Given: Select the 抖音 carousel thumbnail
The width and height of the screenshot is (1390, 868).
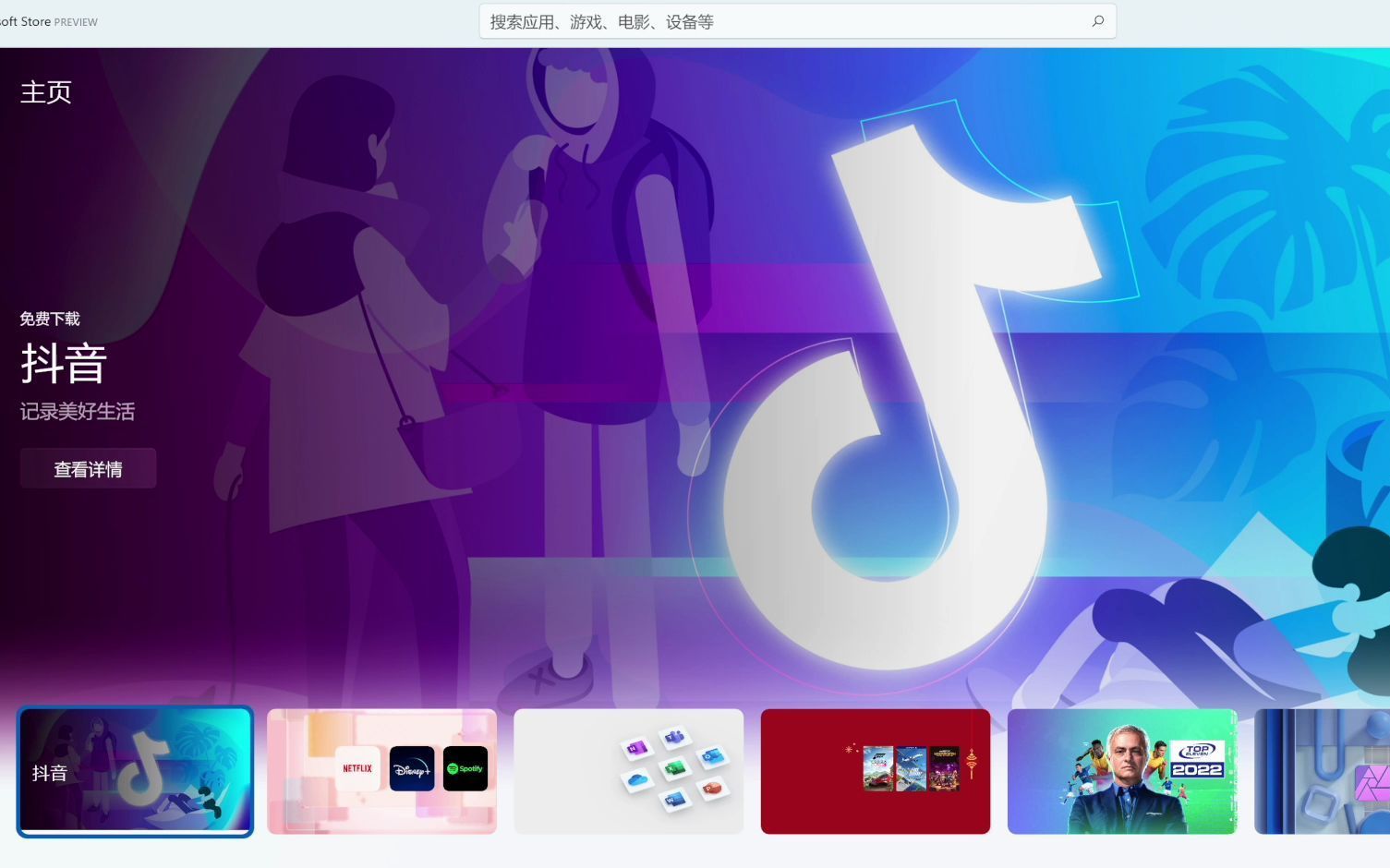Looking at the screenshot, I should click(135, 772).
